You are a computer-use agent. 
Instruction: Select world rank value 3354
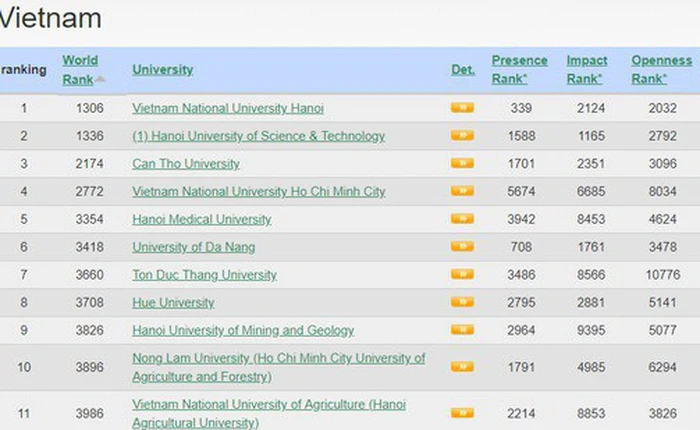(89, 219)
